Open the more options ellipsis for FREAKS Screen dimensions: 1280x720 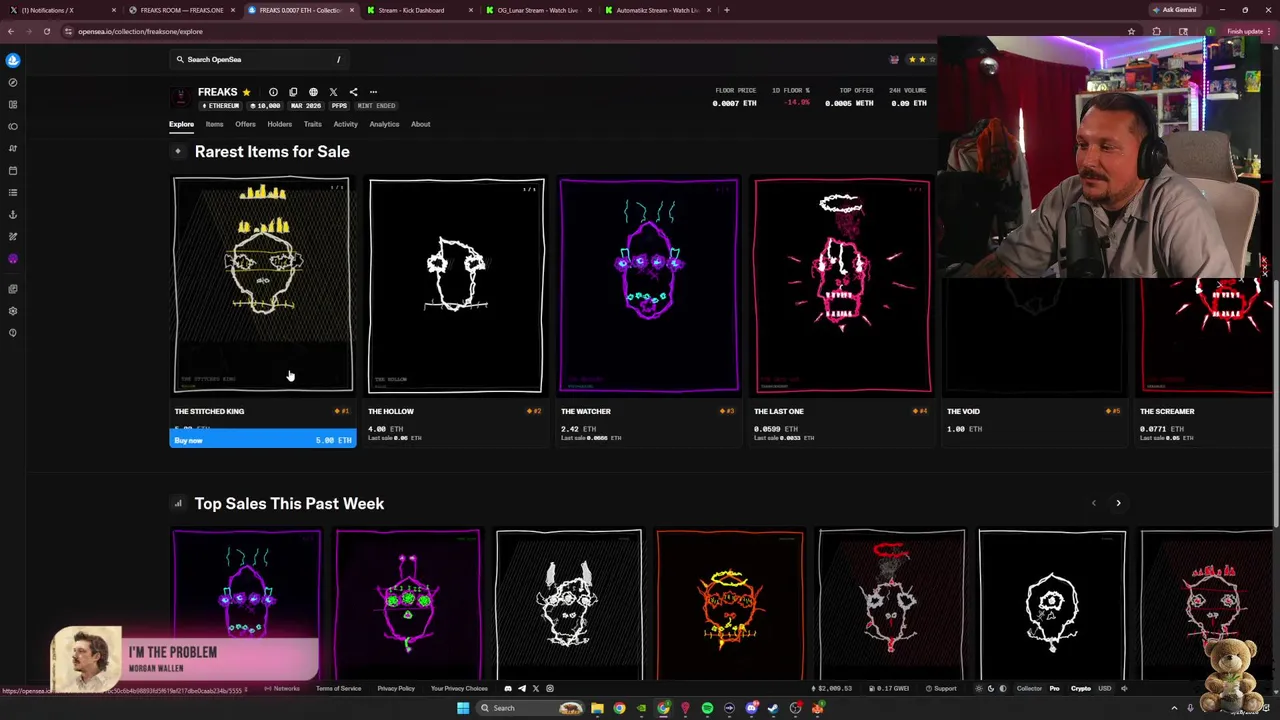point(373,92)
